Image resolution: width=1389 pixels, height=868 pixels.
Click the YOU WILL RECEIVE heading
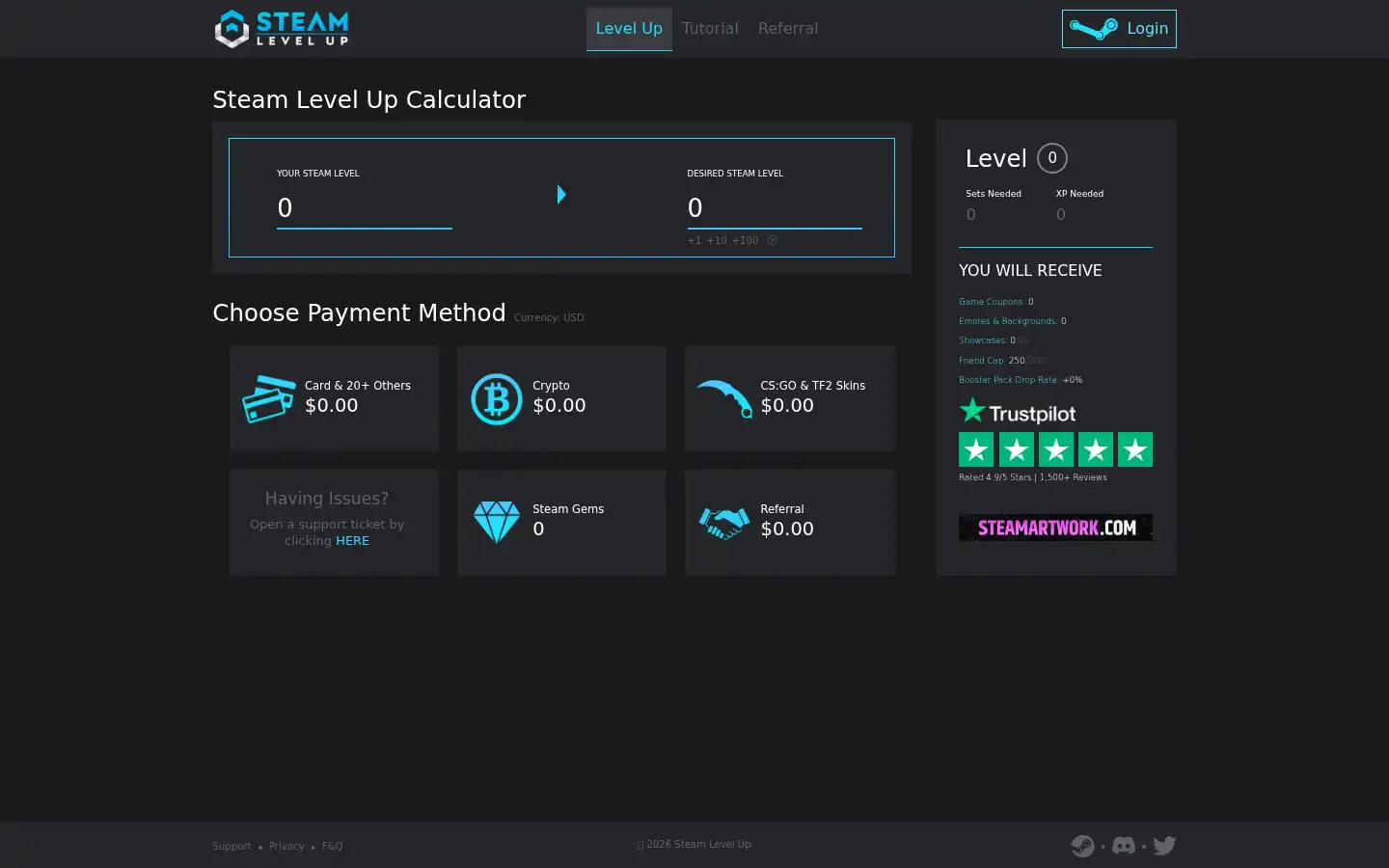[1030, 271]
